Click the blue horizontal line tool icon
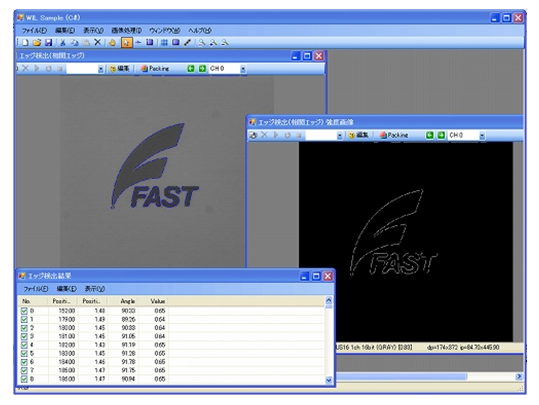Viewport: 539px width, 405px height. [x=138, y=43]
